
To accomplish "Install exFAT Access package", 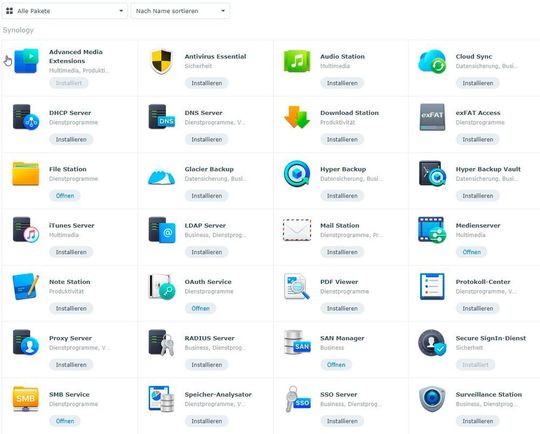I will point(478,140).
